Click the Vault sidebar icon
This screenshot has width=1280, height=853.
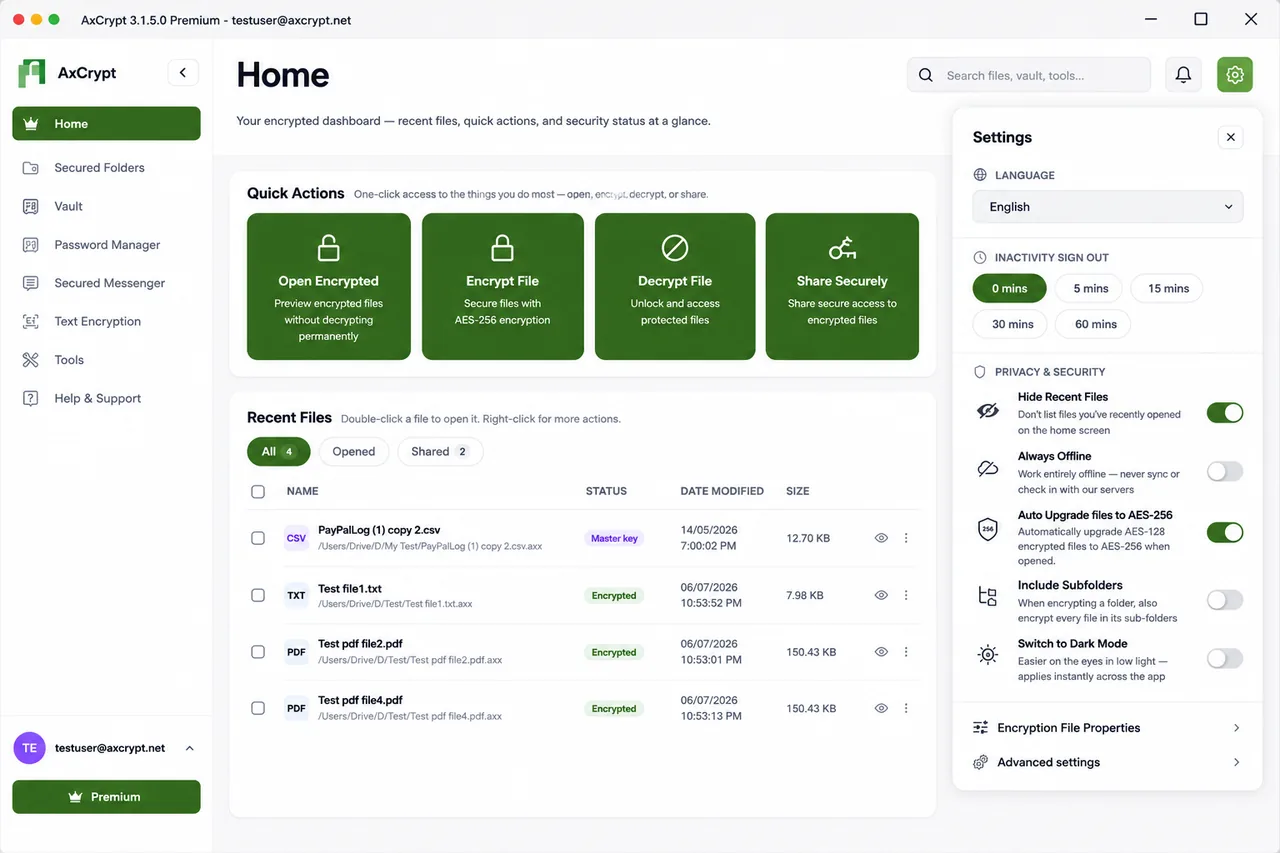tap(31, 206)
